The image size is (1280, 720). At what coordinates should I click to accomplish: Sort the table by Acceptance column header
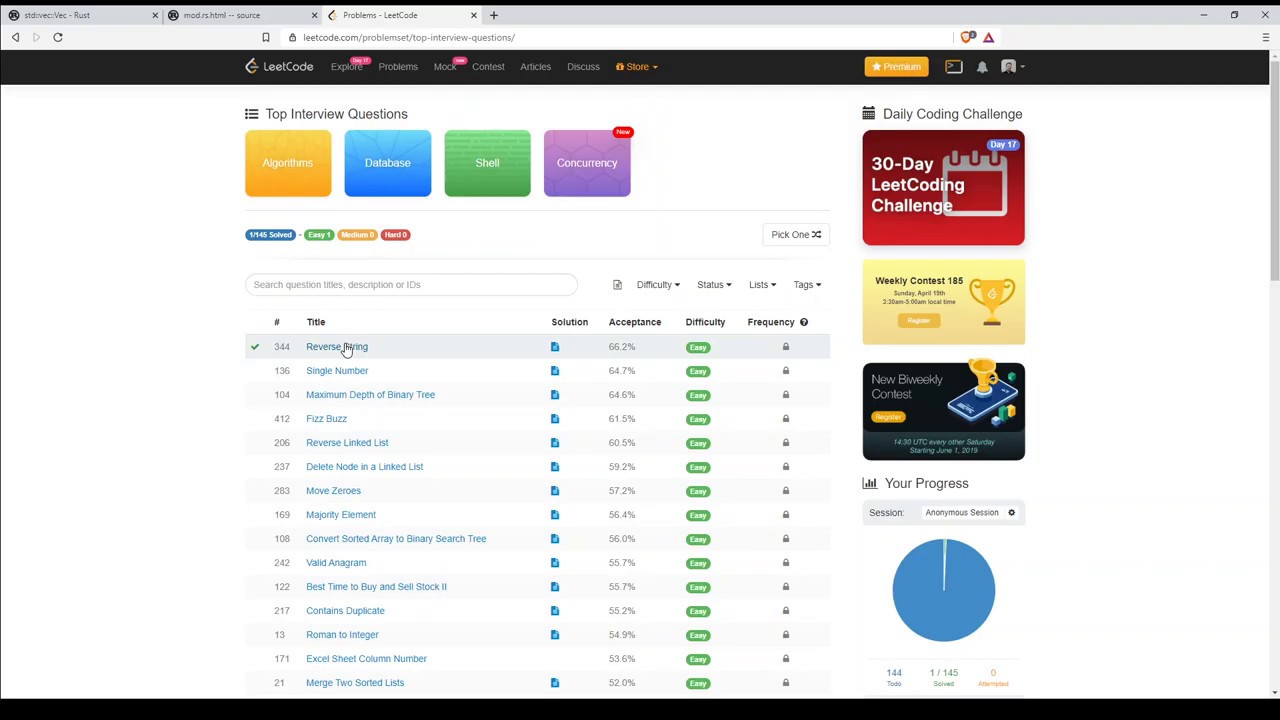point(635,322)
